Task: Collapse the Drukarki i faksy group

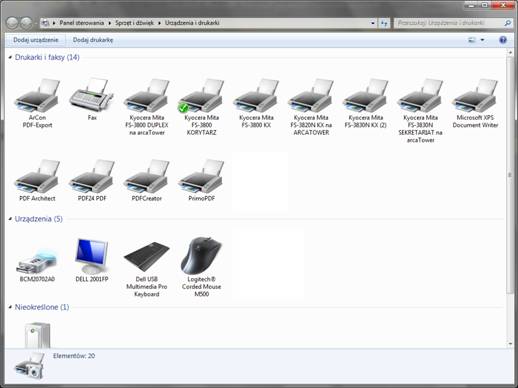Action: (10, 57)
